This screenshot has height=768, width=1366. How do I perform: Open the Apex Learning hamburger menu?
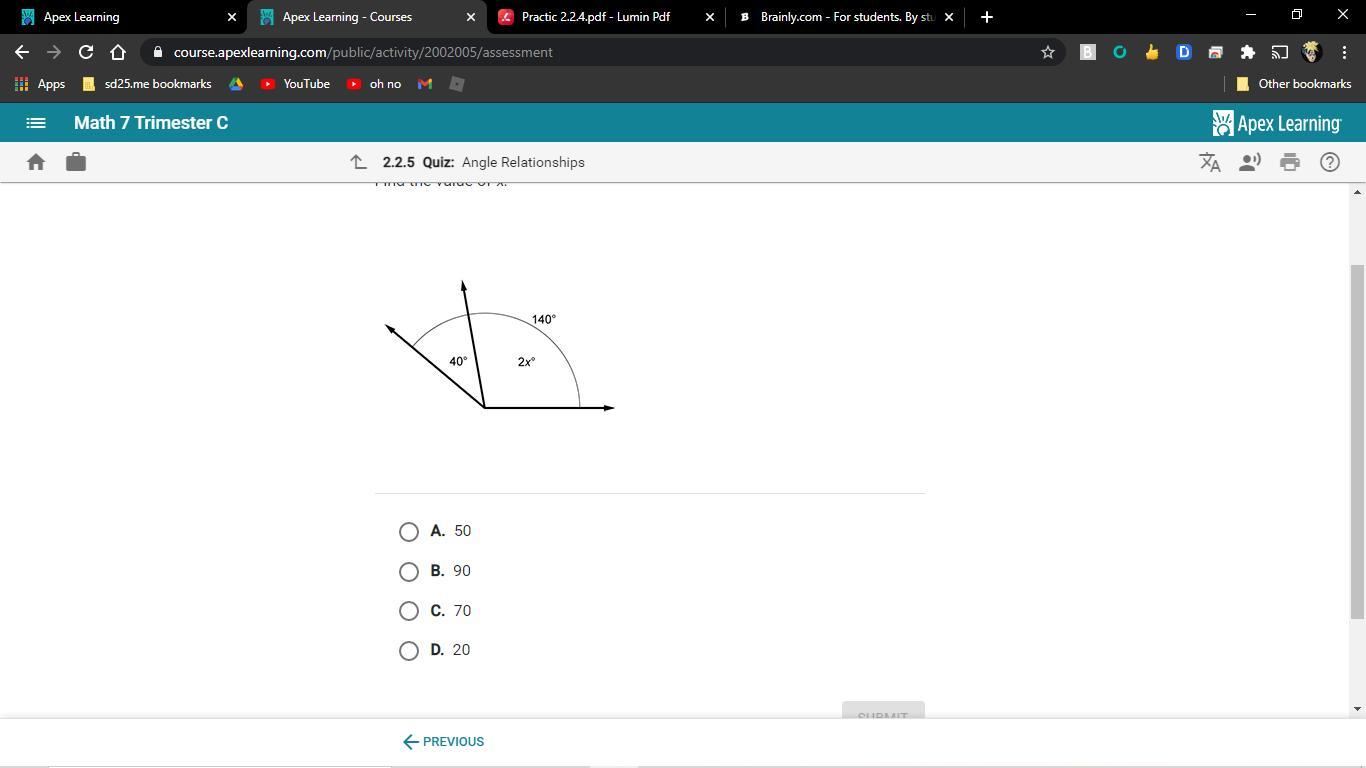[x=36, y=123]
